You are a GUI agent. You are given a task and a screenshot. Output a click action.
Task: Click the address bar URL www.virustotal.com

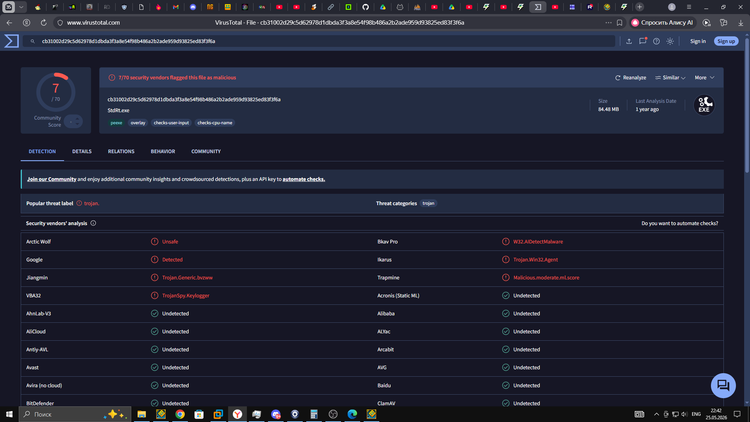93,22
